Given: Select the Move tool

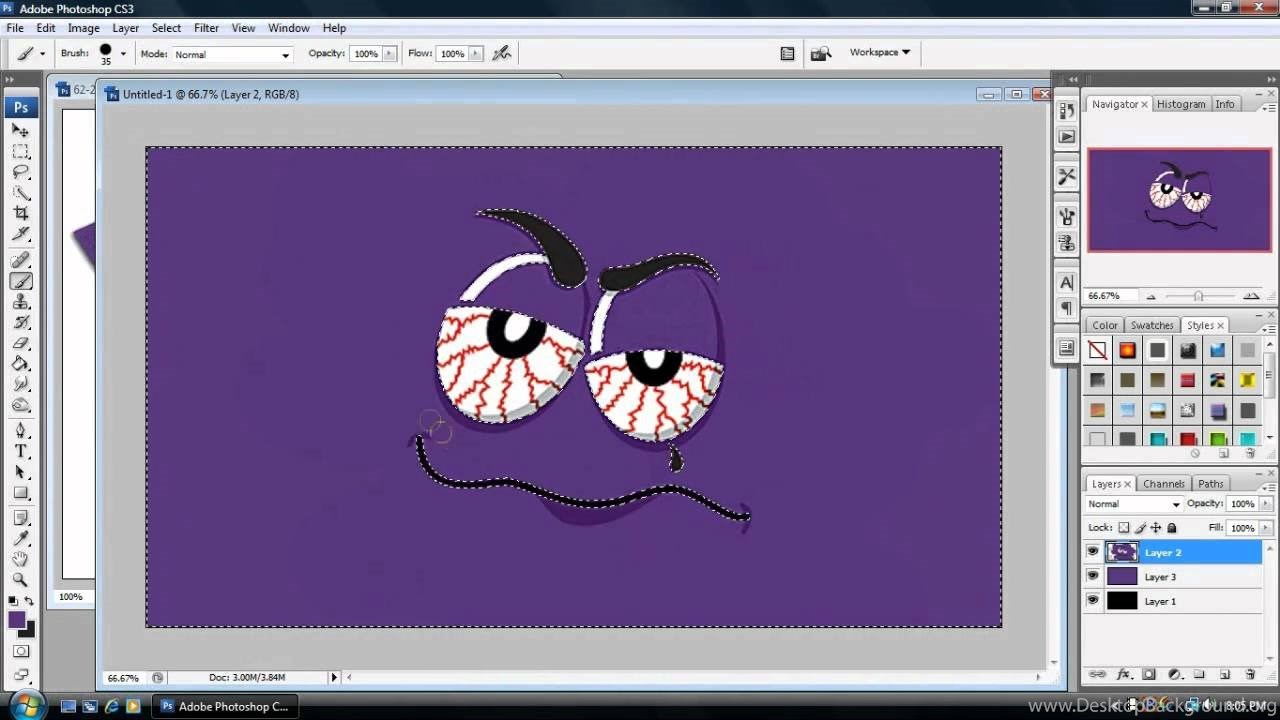Looking at the screenshot, I should click(x=21, y=130).
